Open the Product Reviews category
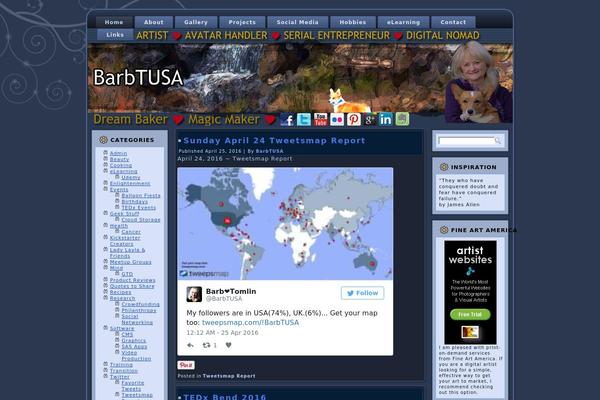 pyautogui.click(x=132, y=280)
